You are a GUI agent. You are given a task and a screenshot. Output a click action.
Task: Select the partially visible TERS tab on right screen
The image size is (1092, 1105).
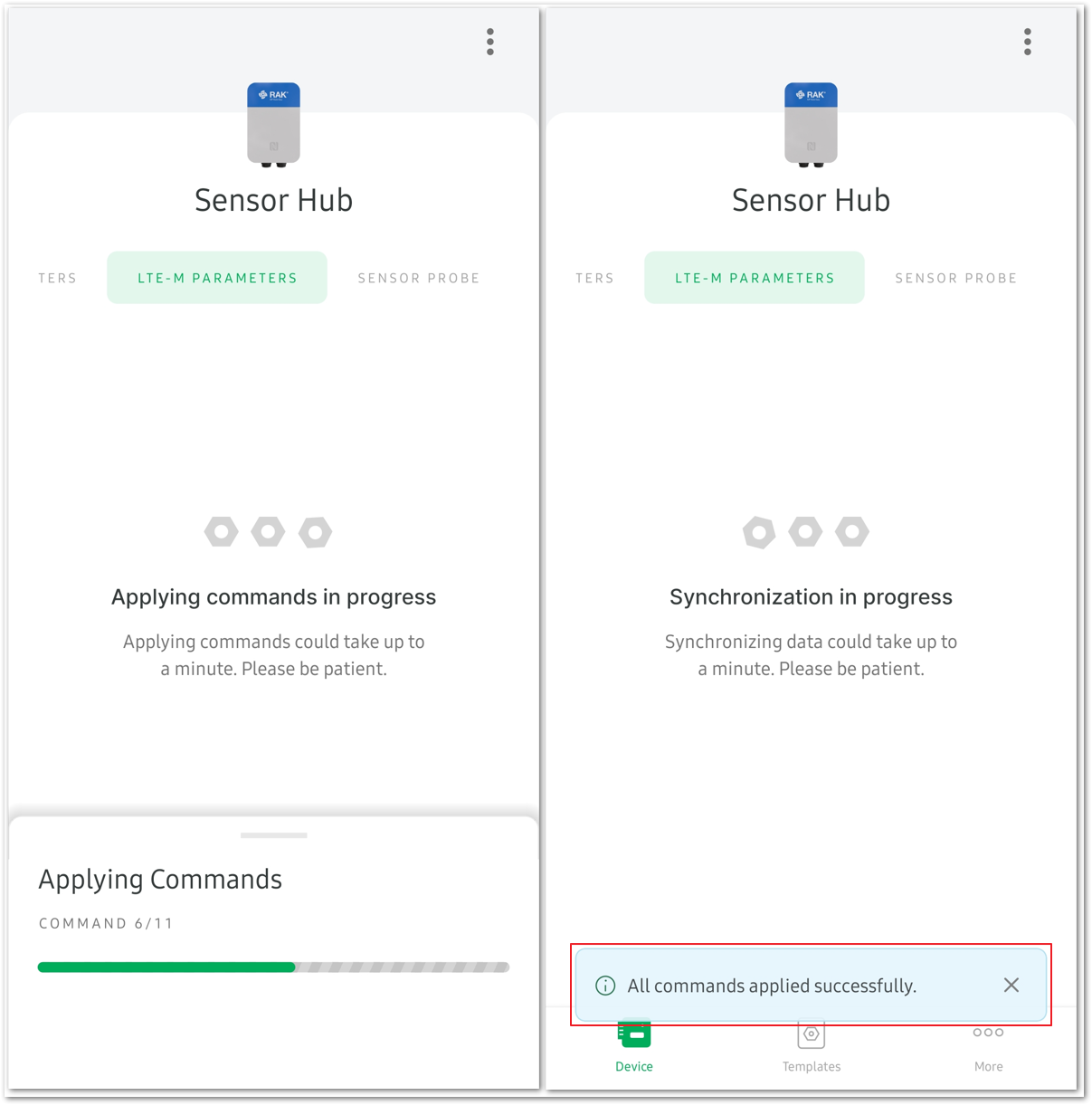(595, 278)
